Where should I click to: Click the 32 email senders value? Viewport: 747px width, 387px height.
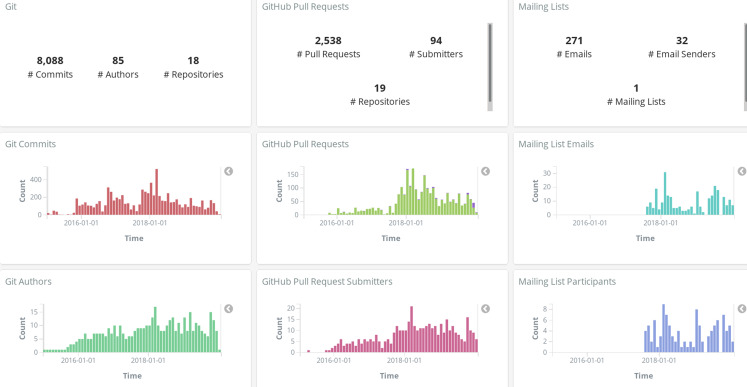click(x=682, y=41)
